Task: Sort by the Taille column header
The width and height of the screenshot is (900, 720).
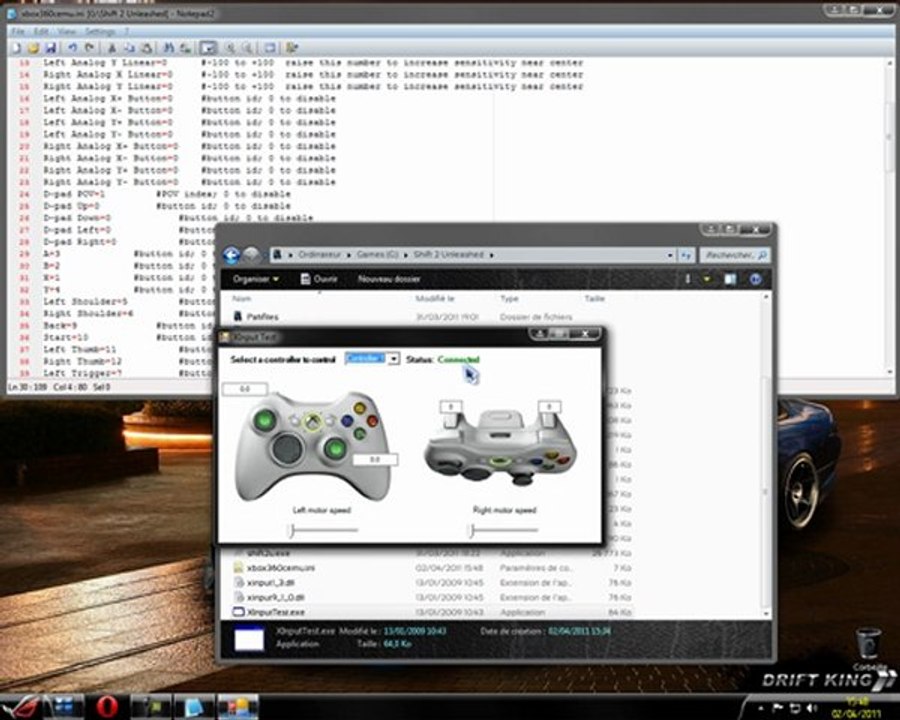Action: click(594, 299)
